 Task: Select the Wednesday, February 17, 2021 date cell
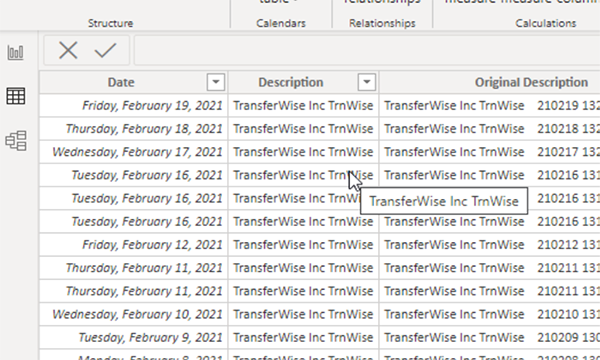[x=134, y=152]
